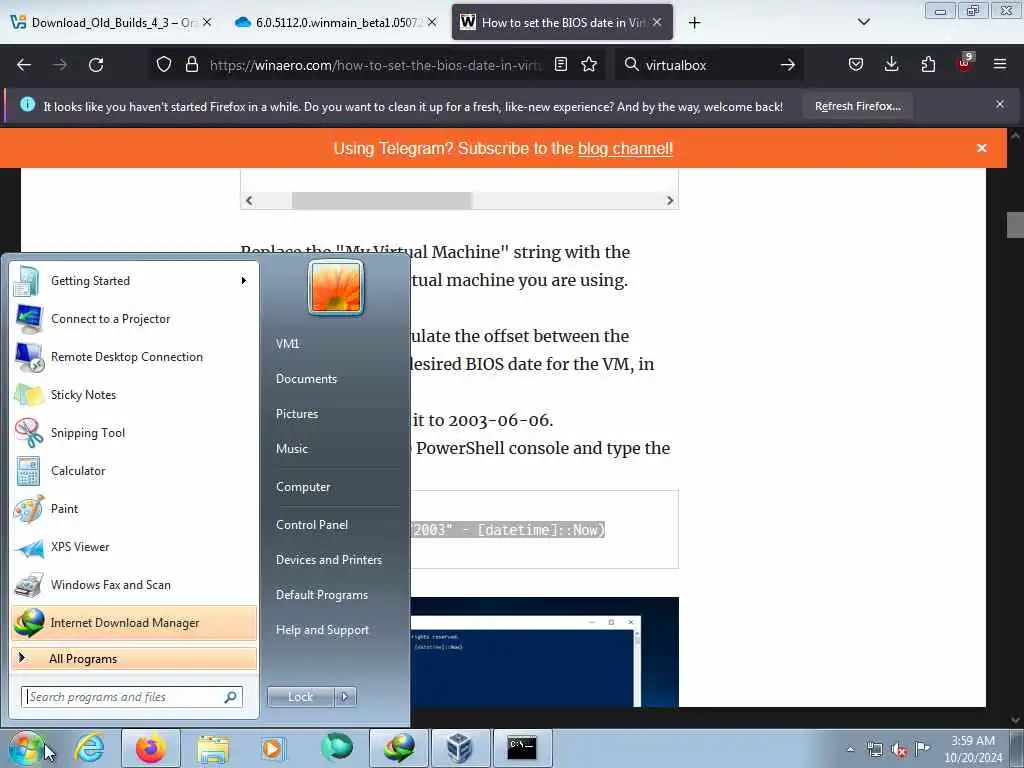Close the Download_Old_Builds tab
The width and height of the screenshot is (1024, 768).
(207, 22)
